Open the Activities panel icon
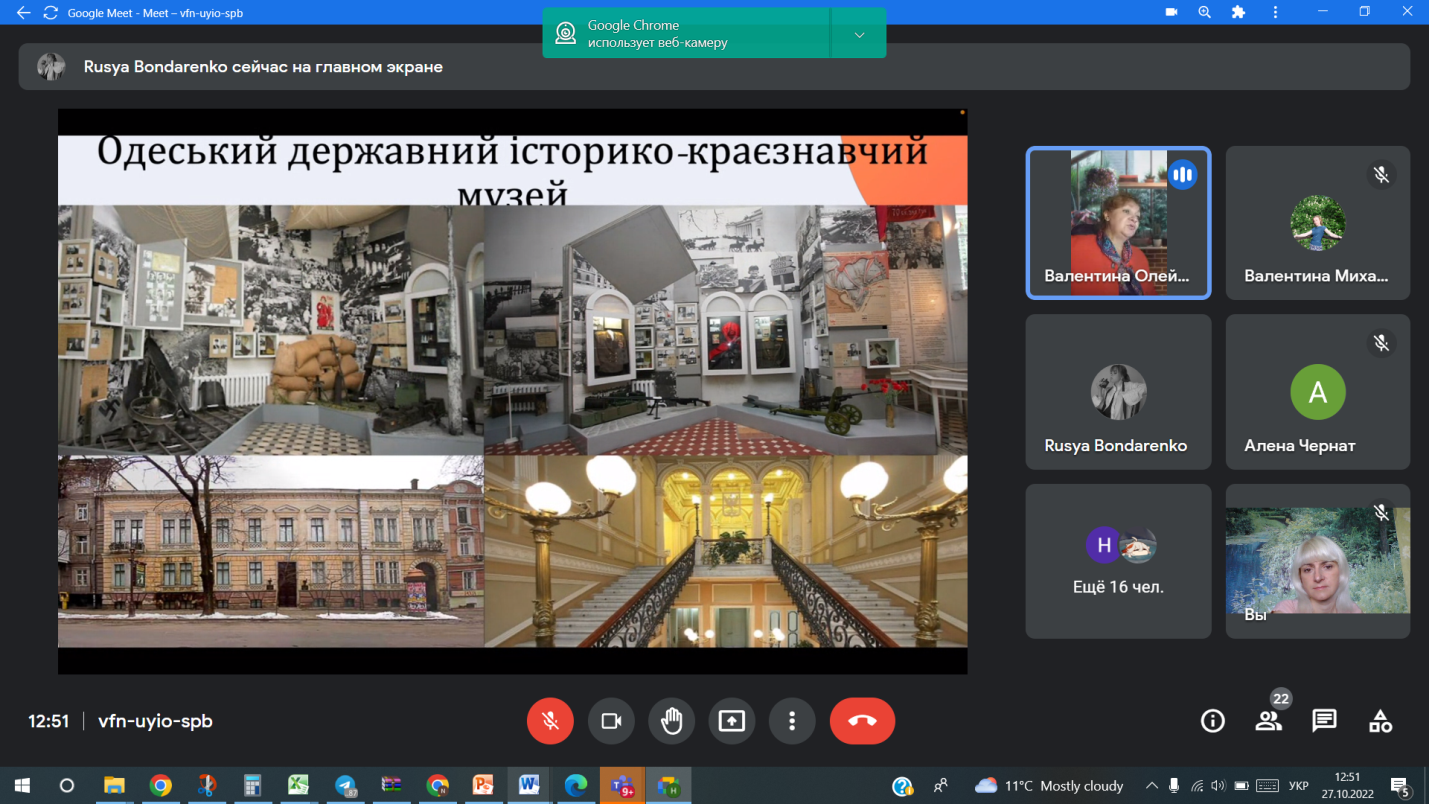 pyautogui.click(x=1380, y=721)
